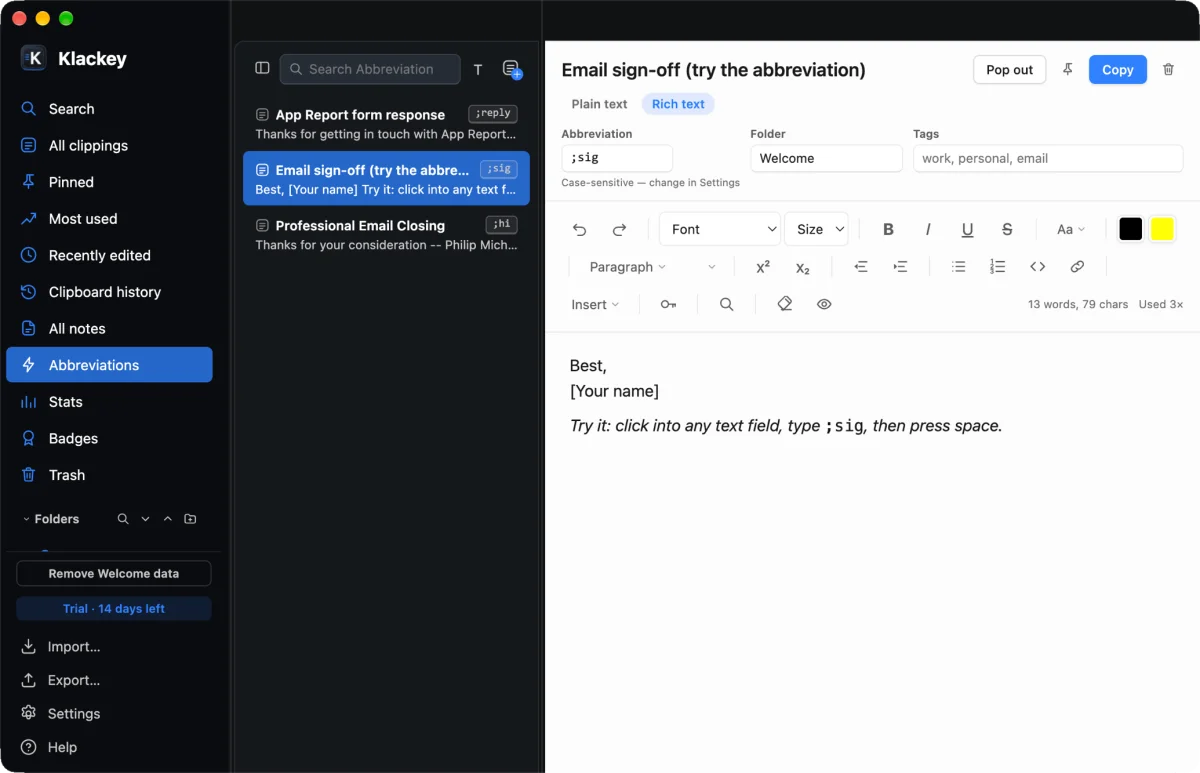Redo the last edit
The height and width of the screenshot is (773, 1200).
619,229
